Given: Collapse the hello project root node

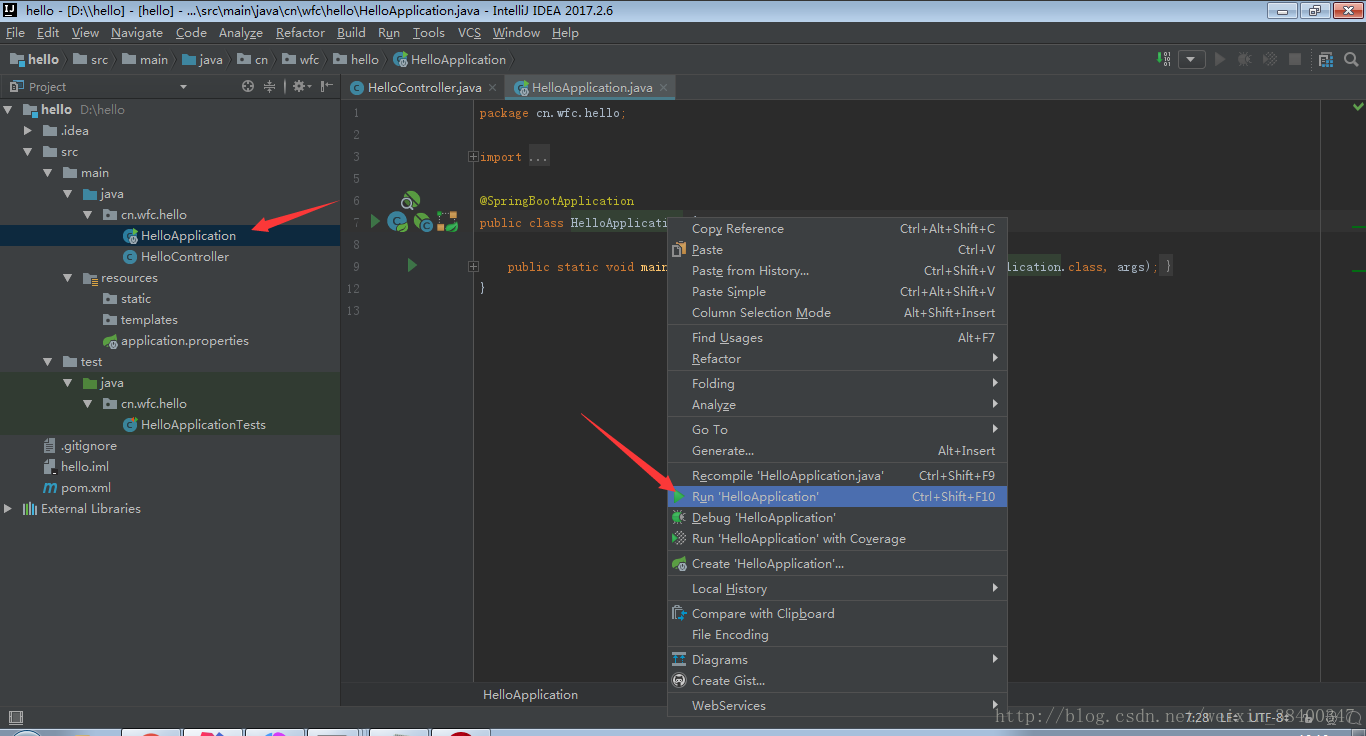Looking at the screenshot, I should pos(9,109).
